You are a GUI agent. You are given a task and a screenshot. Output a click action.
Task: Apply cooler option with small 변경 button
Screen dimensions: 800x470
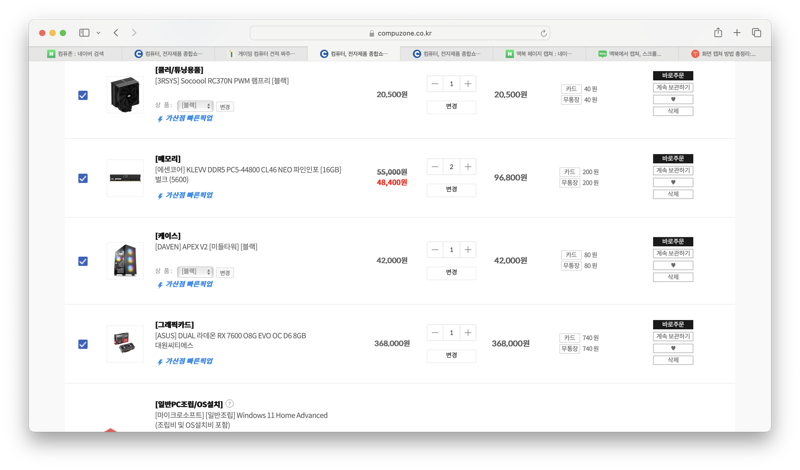point(225,107)
